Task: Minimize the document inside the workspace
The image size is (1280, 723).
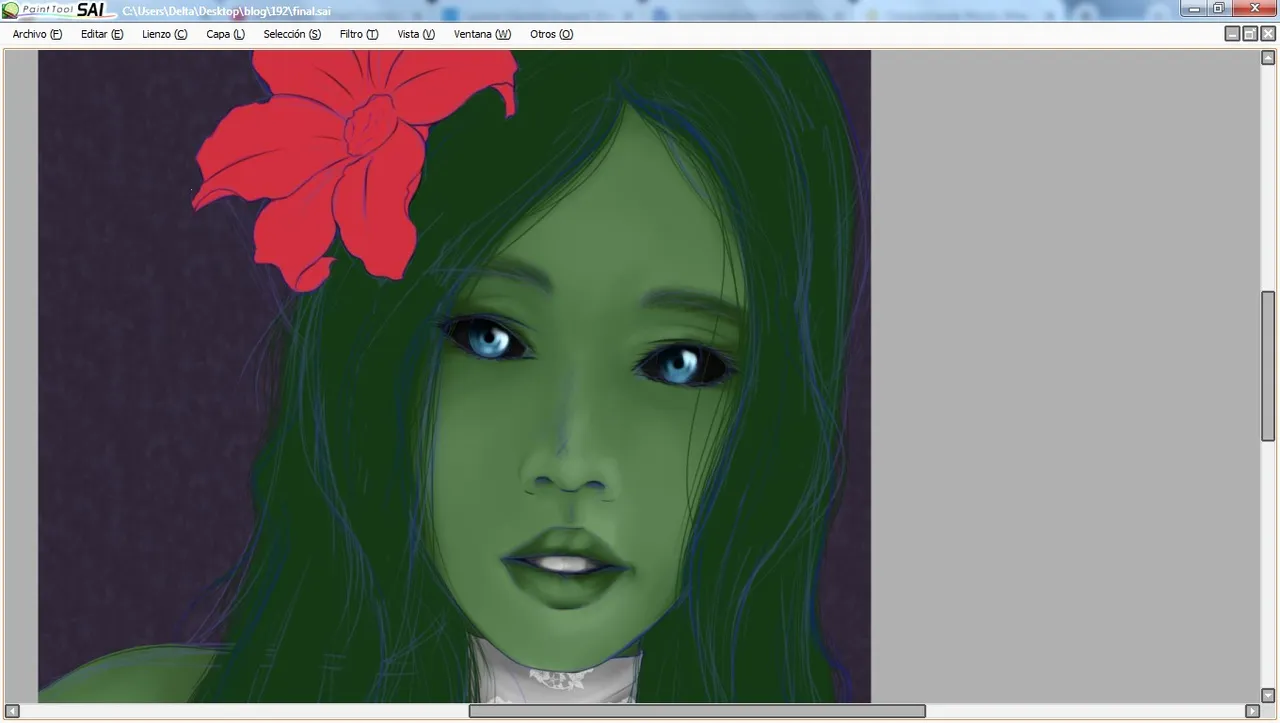Action: coord(1232,34)
